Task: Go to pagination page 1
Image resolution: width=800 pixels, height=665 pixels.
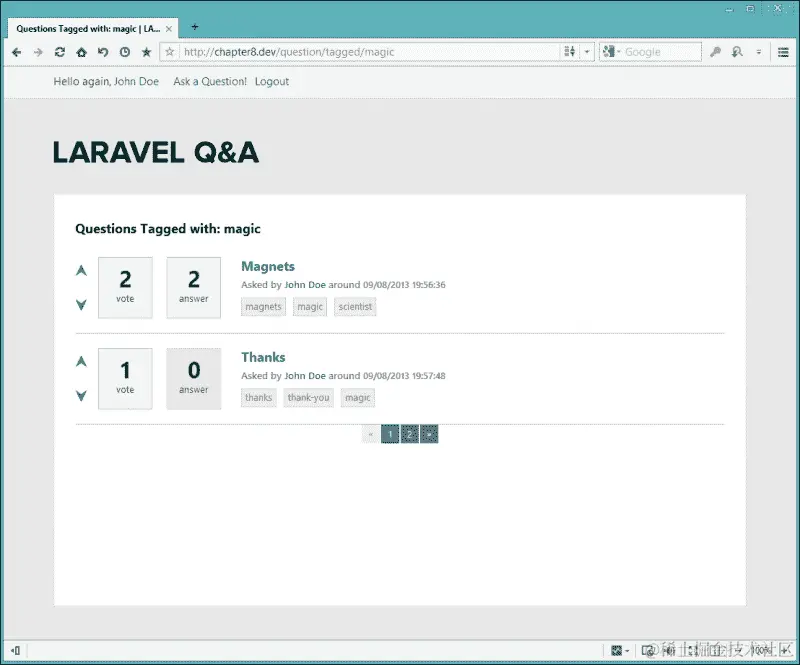Action: click(390, 434)
